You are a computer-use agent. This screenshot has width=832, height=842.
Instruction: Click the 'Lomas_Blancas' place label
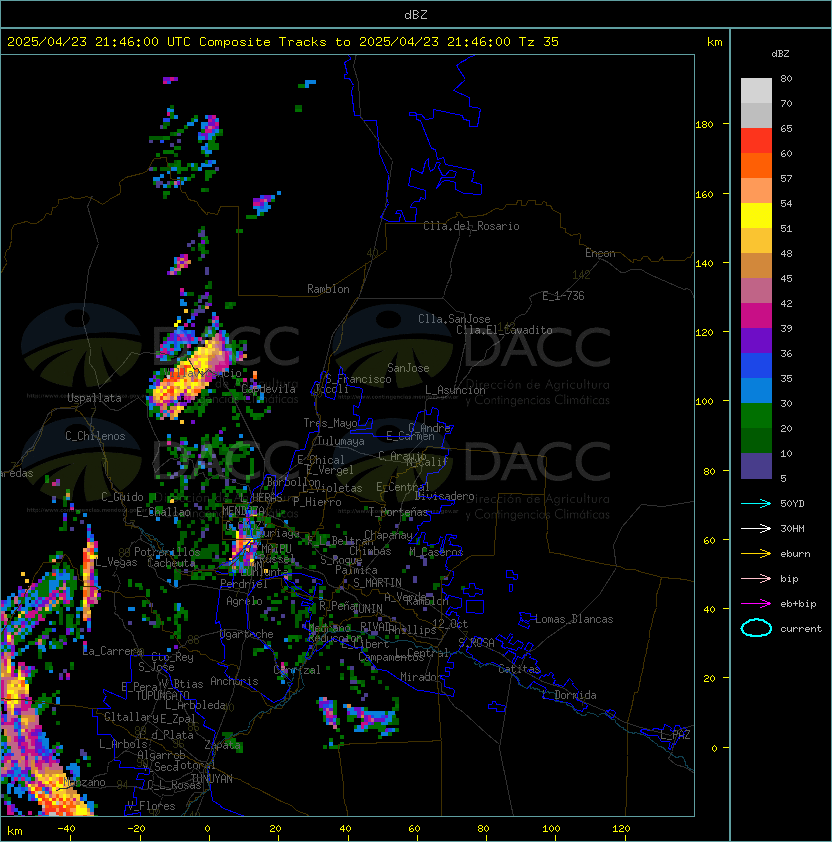(x=574, y=619)
